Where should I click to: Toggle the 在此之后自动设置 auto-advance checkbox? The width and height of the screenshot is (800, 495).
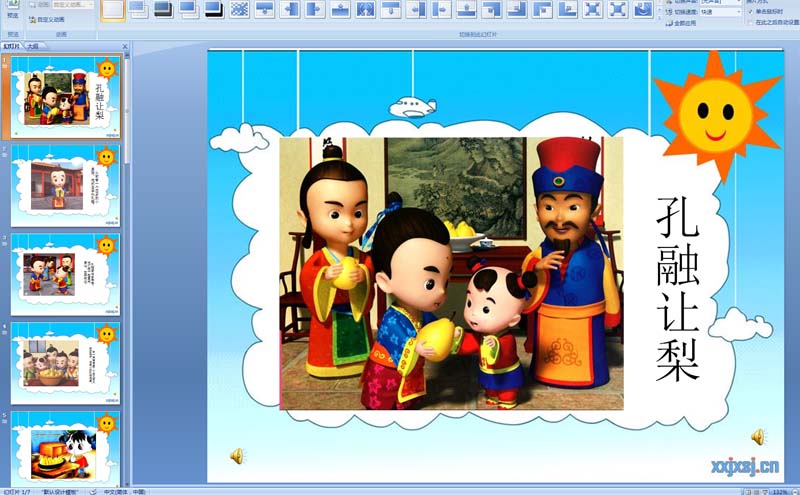click(751, 22)
